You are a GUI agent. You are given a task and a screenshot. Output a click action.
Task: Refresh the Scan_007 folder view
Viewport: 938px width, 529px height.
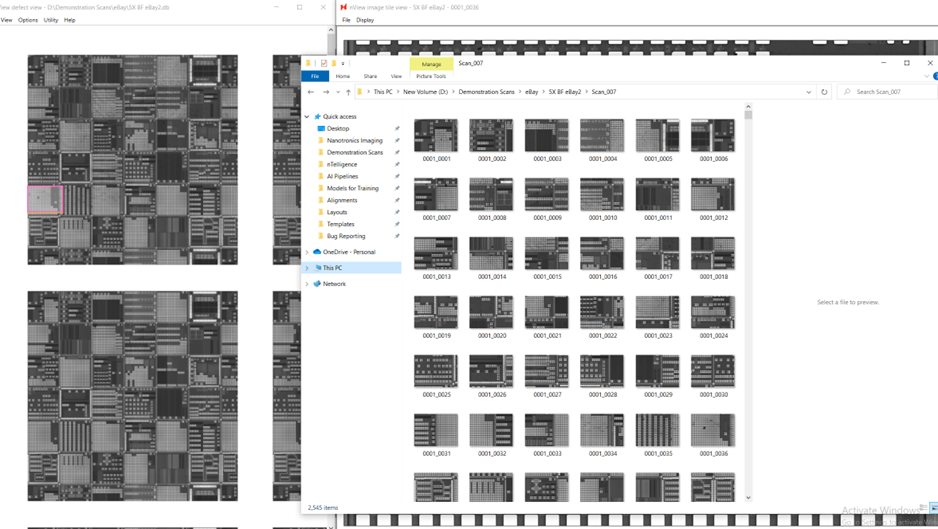[x=824, y=92]
